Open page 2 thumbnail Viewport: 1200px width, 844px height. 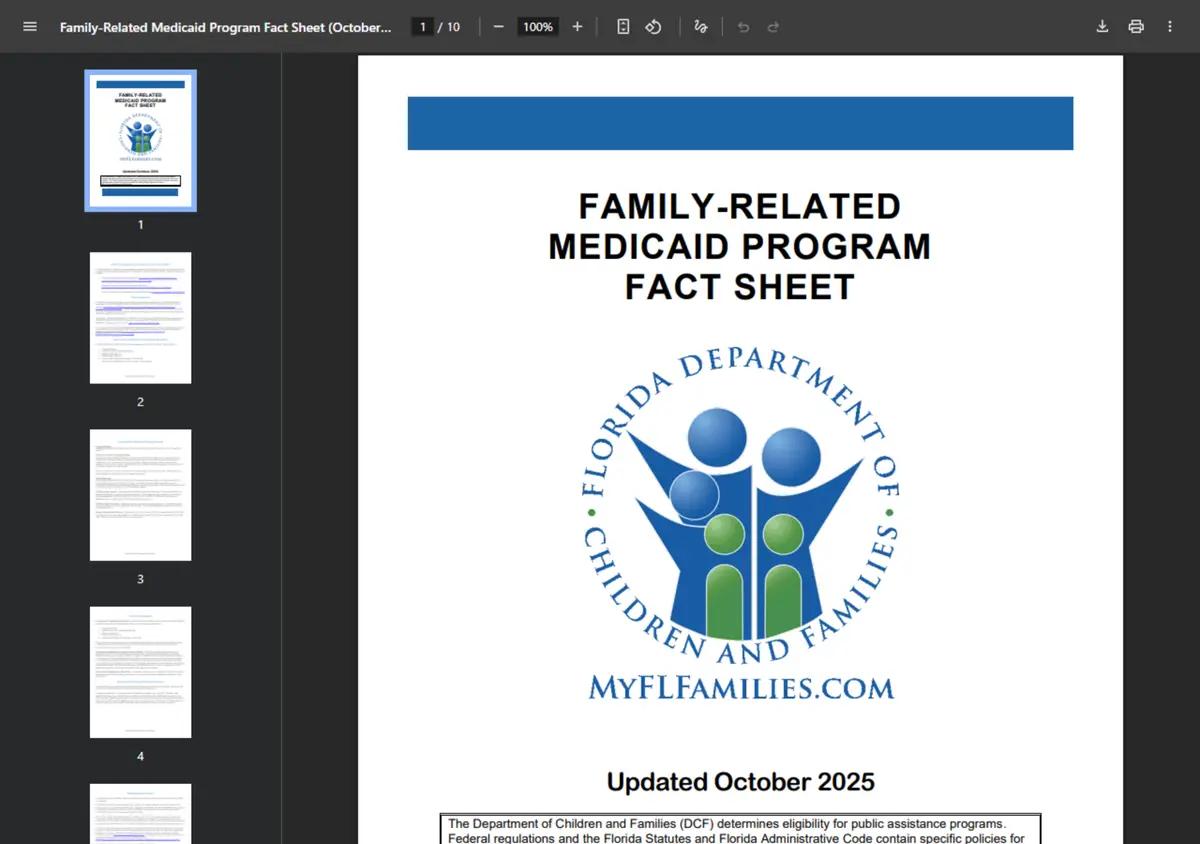(x=140, y=318)
